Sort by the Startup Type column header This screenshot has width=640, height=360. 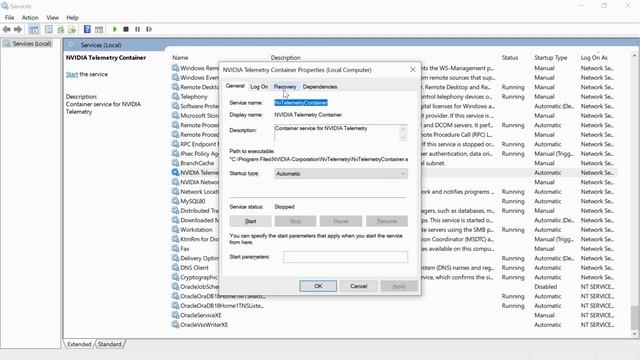coord(551,58)
